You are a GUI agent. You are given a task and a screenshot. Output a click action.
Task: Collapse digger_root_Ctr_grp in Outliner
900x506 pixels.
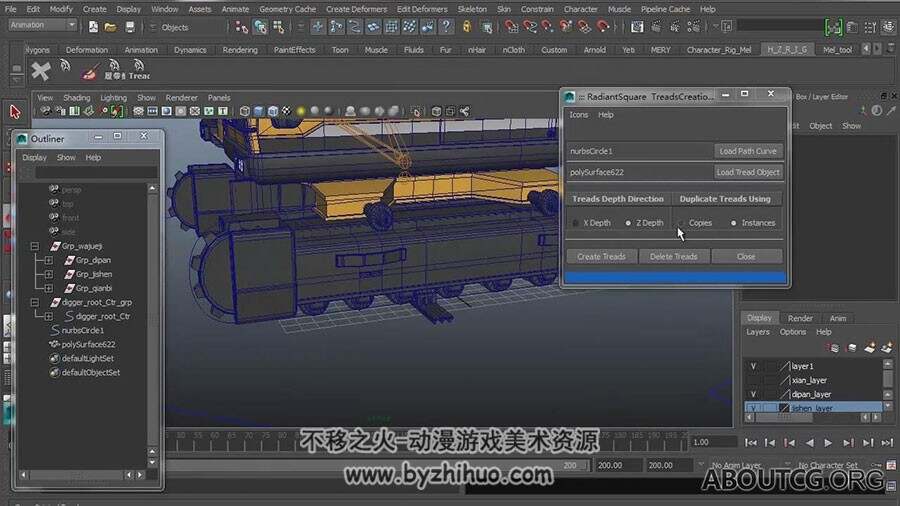[35, 302]
